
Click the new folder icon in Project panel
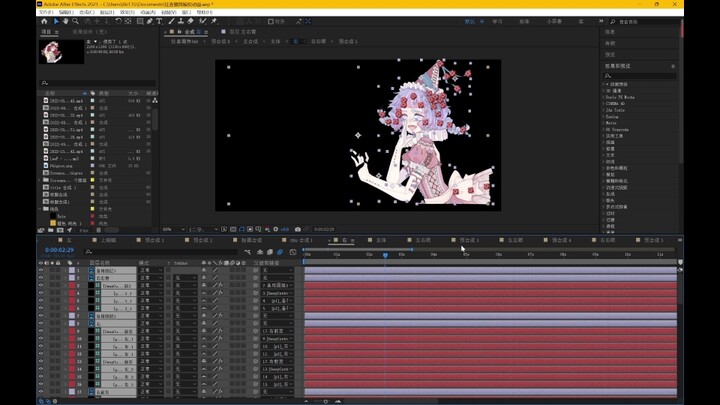(x=51, y=230)
